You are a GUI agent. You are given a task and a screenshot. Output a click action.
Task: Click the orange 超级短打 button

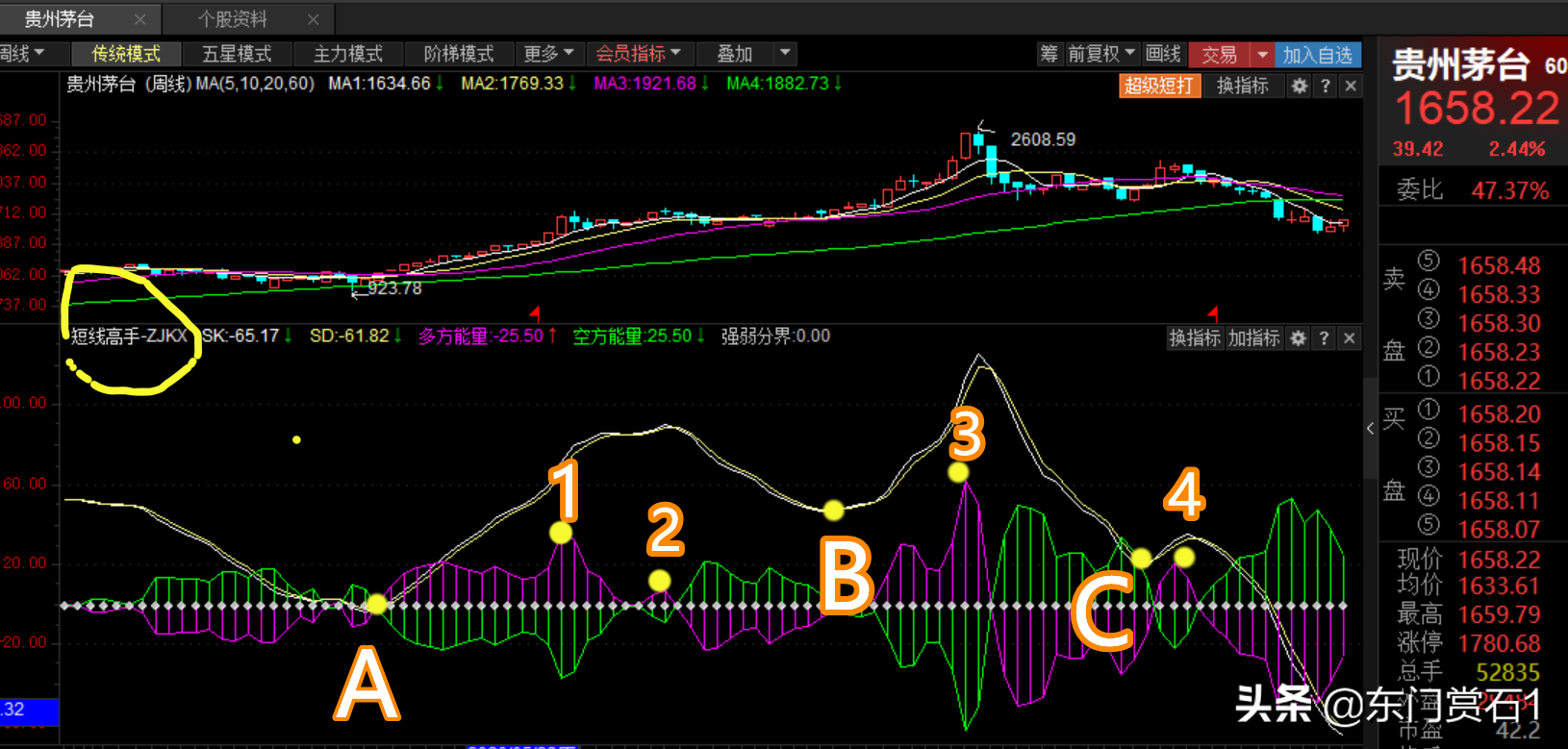1159,86
